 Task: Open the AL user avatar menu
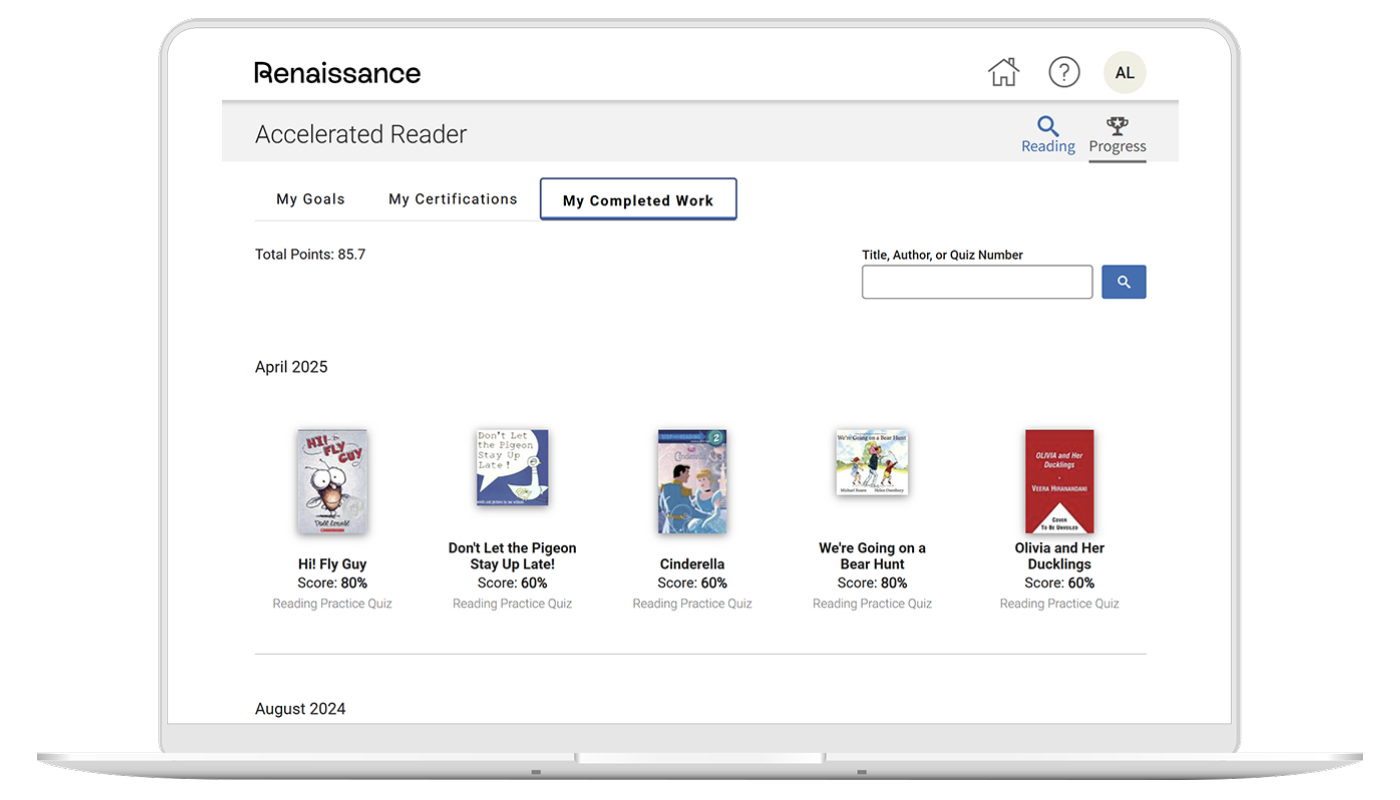point(1124,72)
